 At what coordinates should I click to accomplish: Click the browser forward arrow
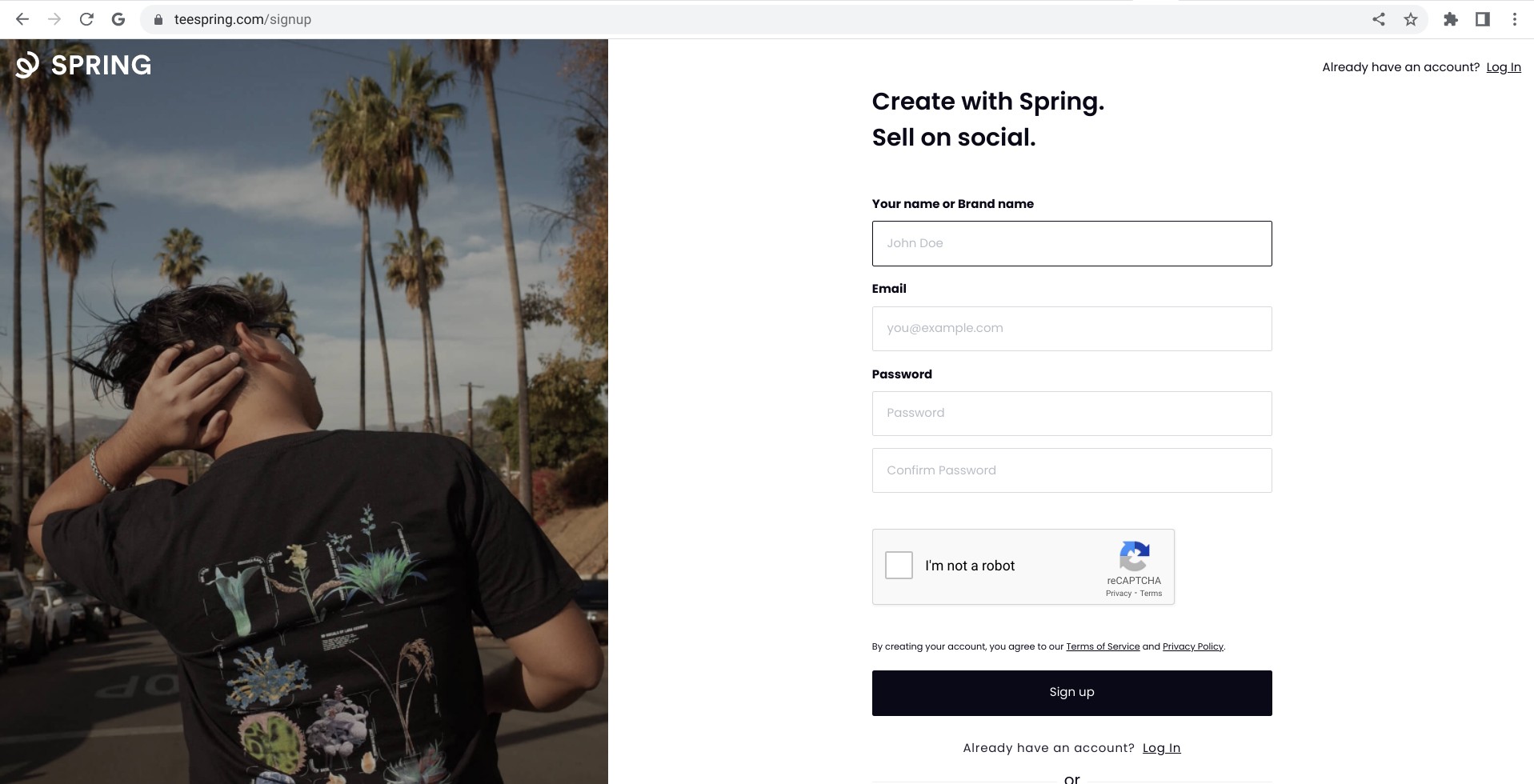pos(54,19)
